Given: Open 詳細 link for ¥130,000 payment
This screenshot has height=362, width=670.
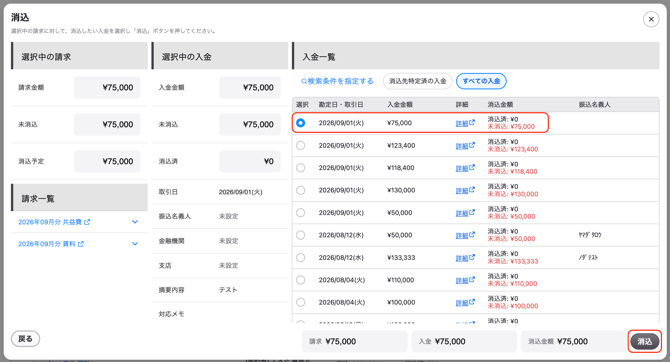Looking at the screenshot, I should pyautogui.click(x=465, y=191).
